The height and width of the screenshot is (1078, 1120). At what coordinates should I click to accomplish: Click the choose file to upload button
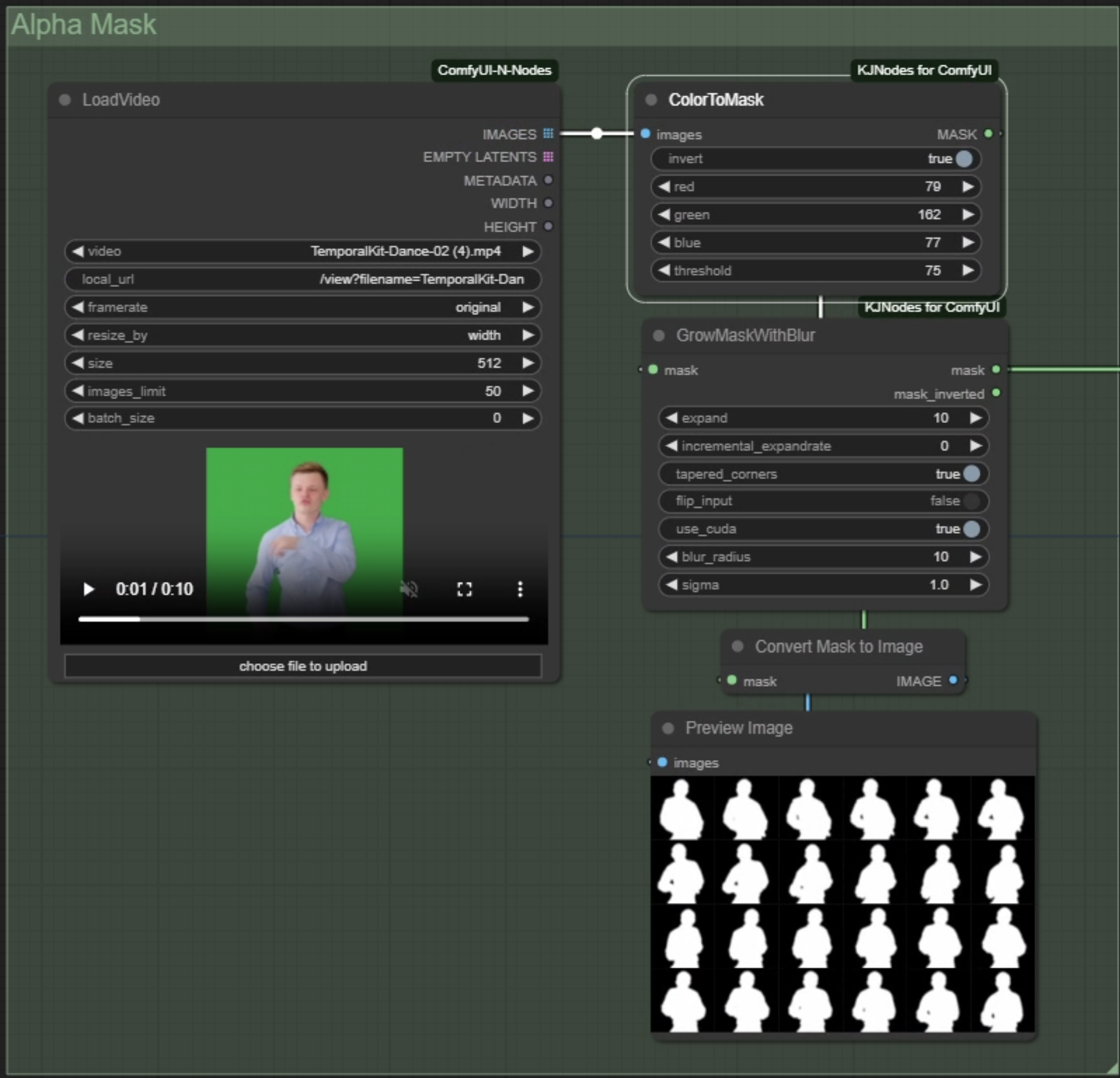303,666
